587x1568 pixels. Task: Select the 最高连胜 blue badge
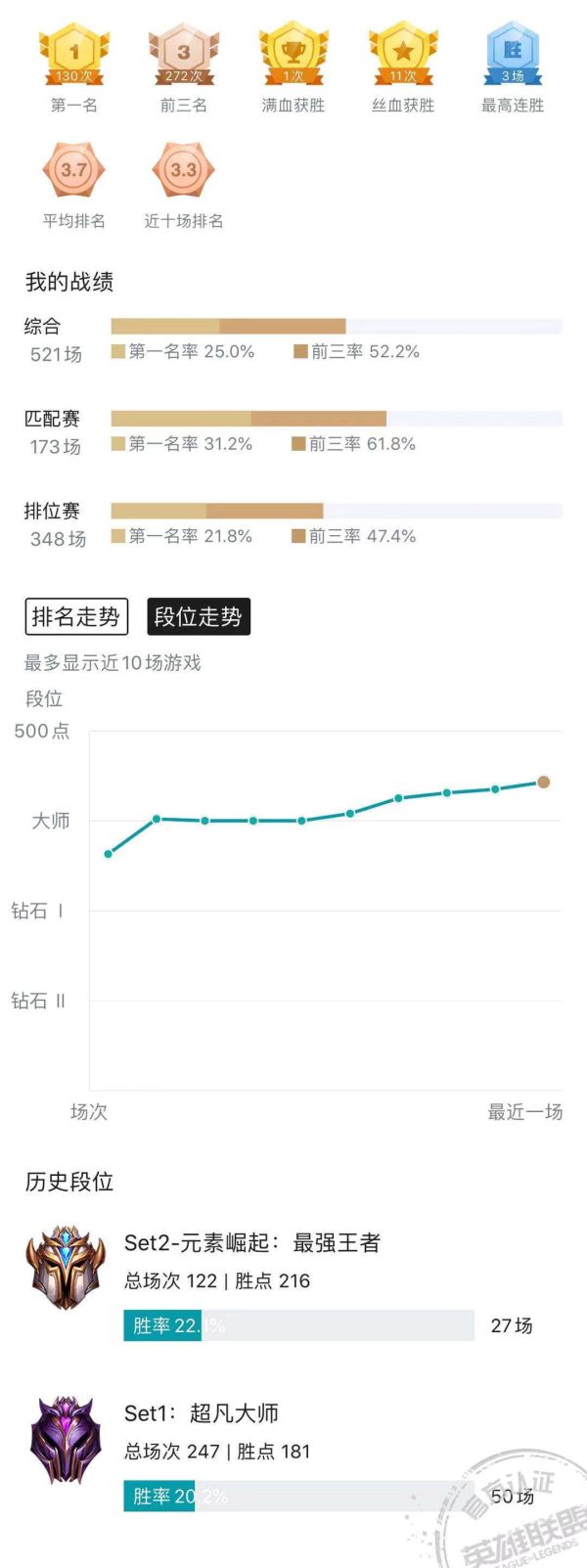pos(513,55)
